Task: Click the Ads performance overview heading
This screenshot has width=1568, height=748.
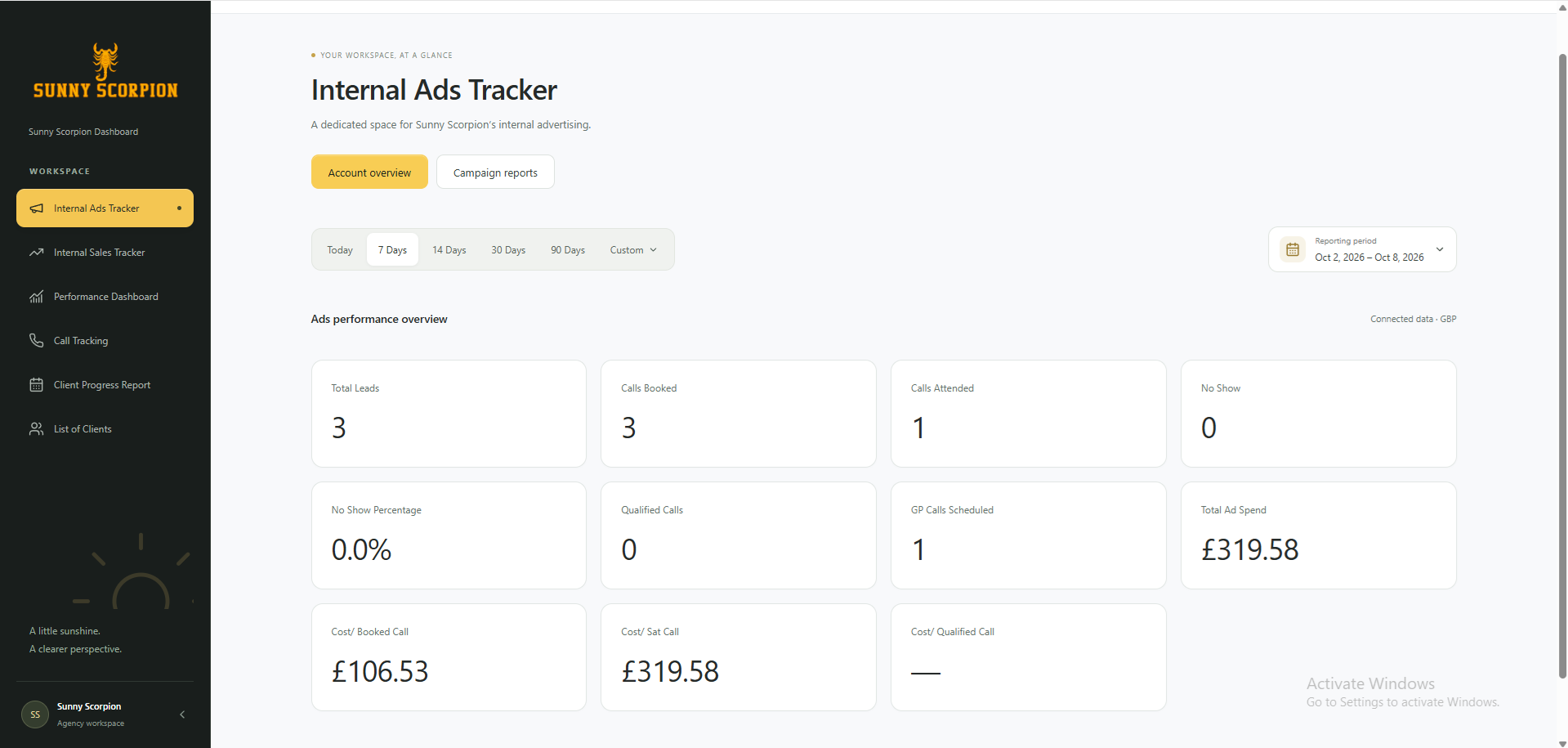Action: point(379,319)
